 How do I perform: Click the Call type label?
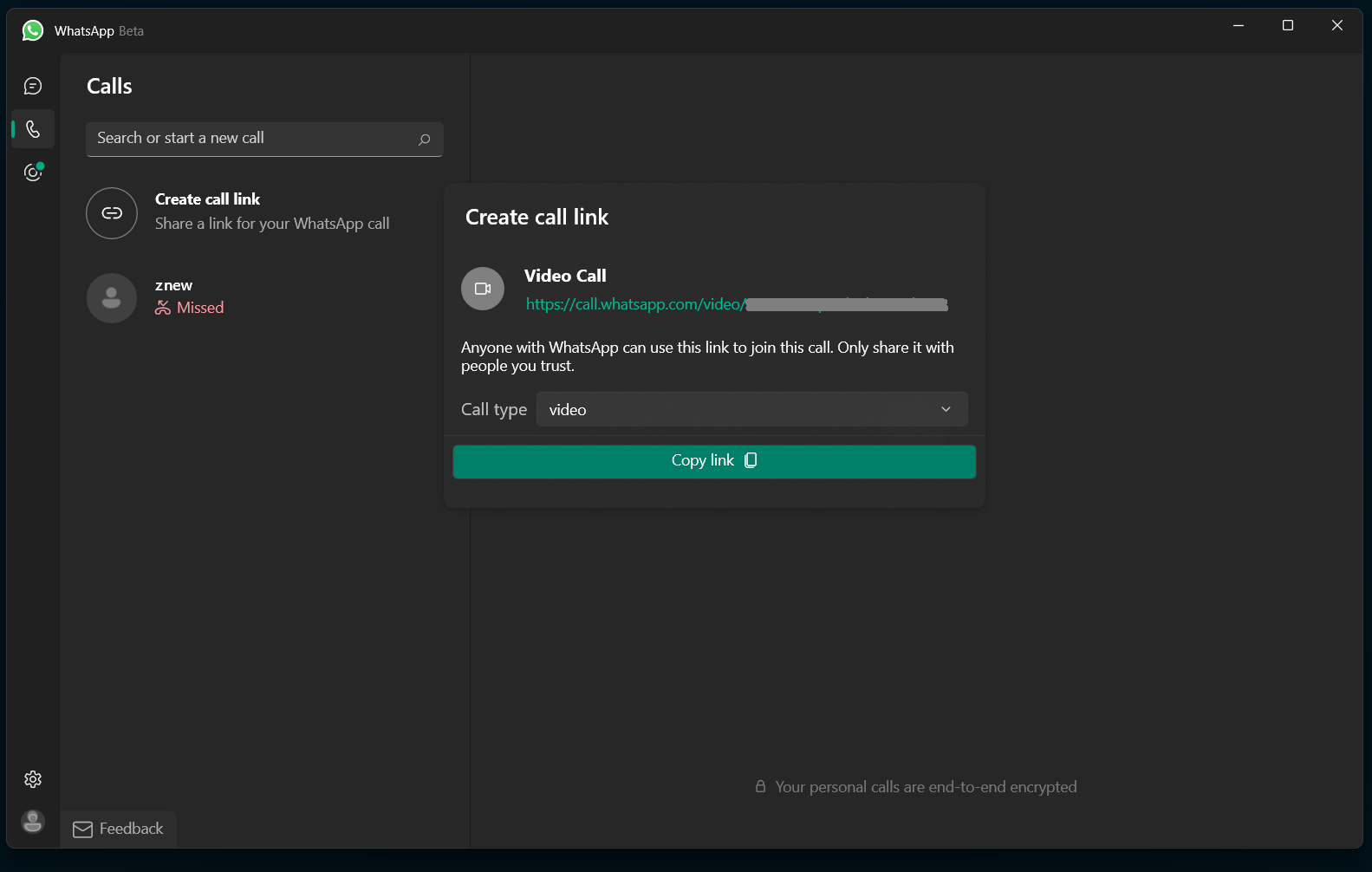[x=494, y=409]
